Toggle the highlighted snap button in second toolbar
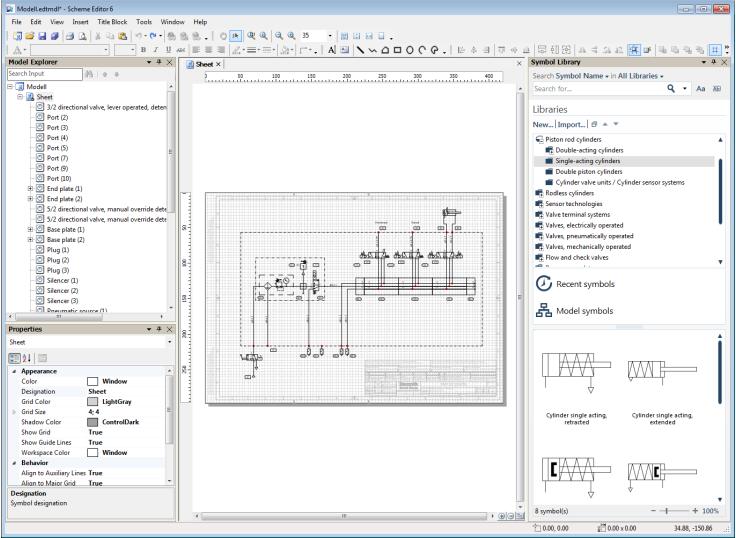Image resolution: width=736 pixels, height=538 pixels. (x=634, y=50)
